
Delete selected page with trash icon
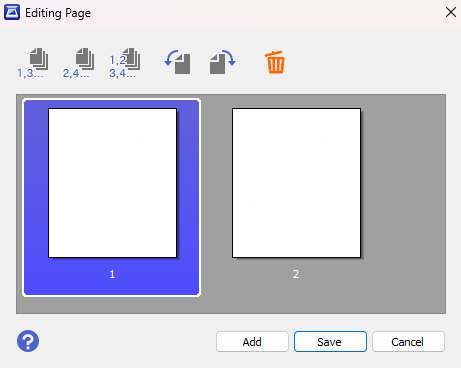point(275,62)
